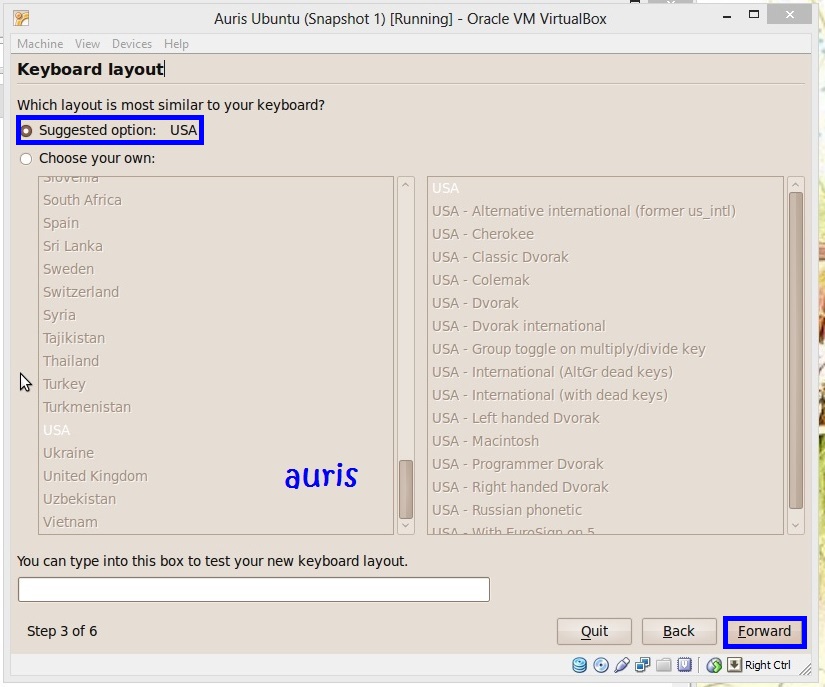The image size is (825, 687).
Task: Open the shared folders status icon
Action: point(663,665)
